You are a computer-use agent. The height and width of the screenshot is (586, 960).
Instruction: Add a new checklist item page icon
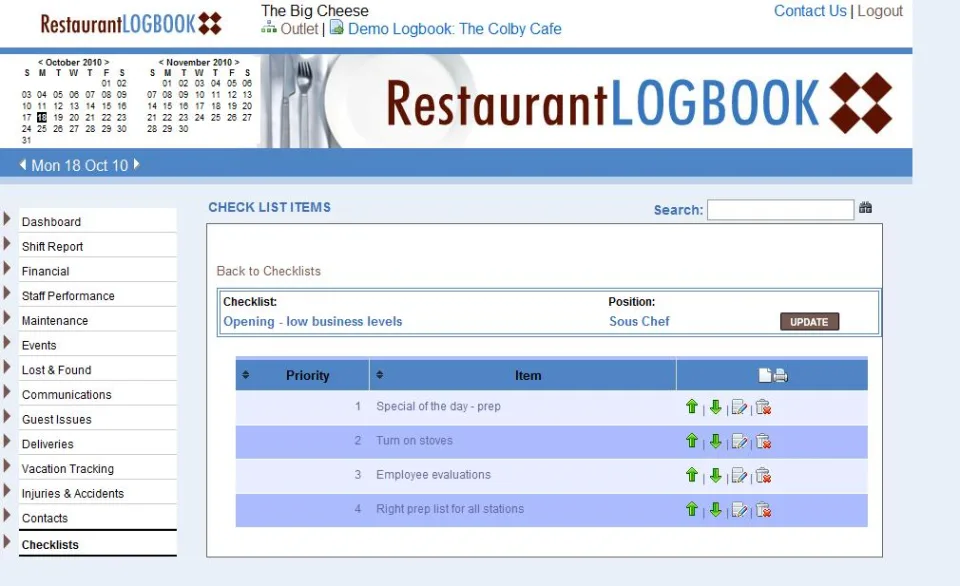tap(765, 375)
